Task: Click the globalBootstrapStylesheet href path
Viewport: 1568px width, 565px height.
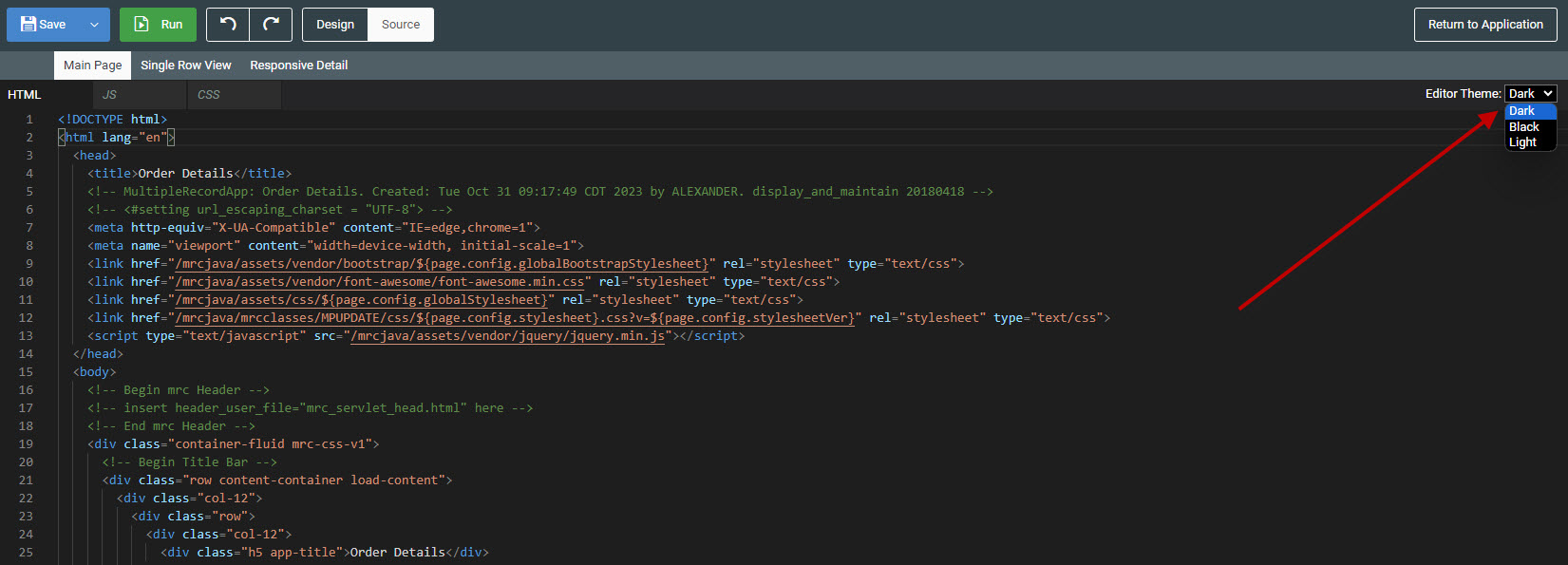Action: click(x=442, y=264)
